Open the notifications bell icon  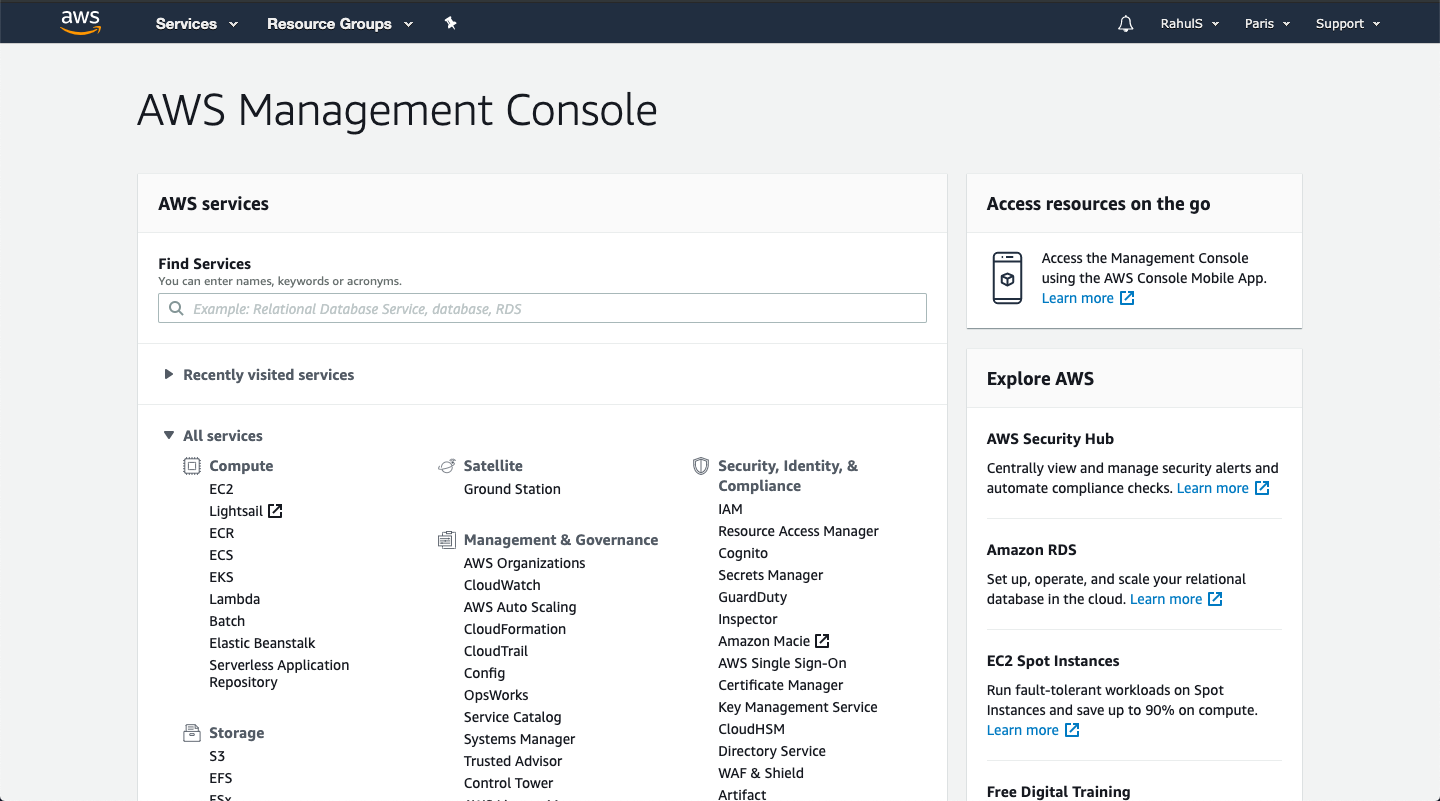click(1126, 24)
